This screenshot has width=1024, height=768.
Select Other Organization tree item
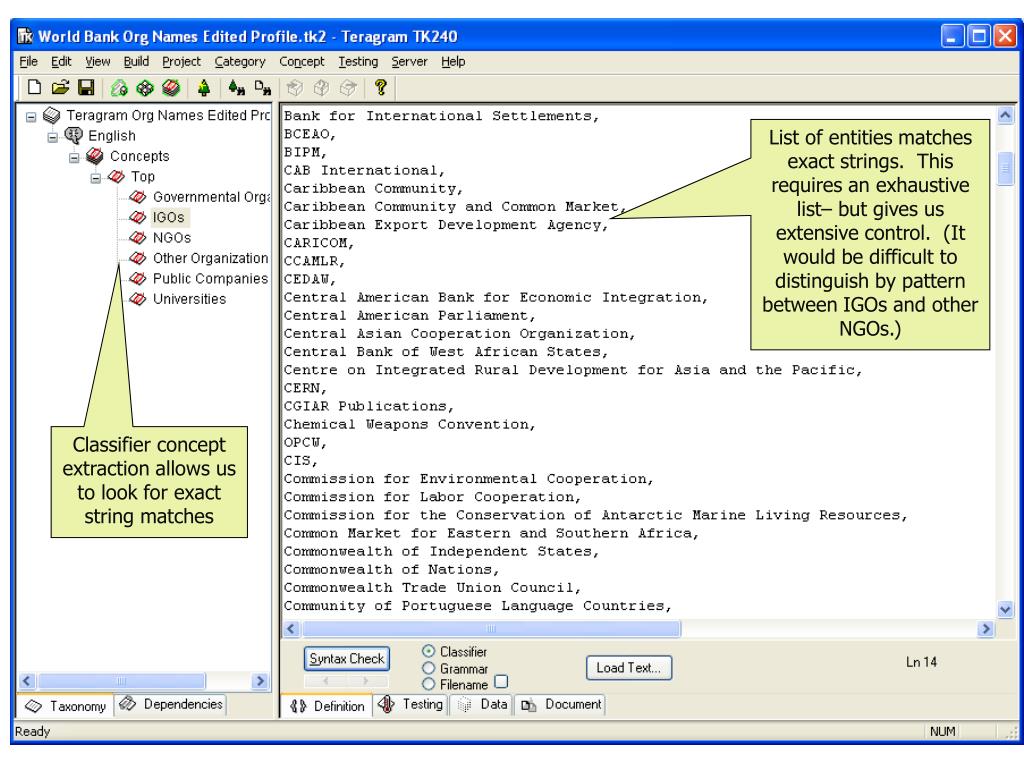(x=210, y=258)
